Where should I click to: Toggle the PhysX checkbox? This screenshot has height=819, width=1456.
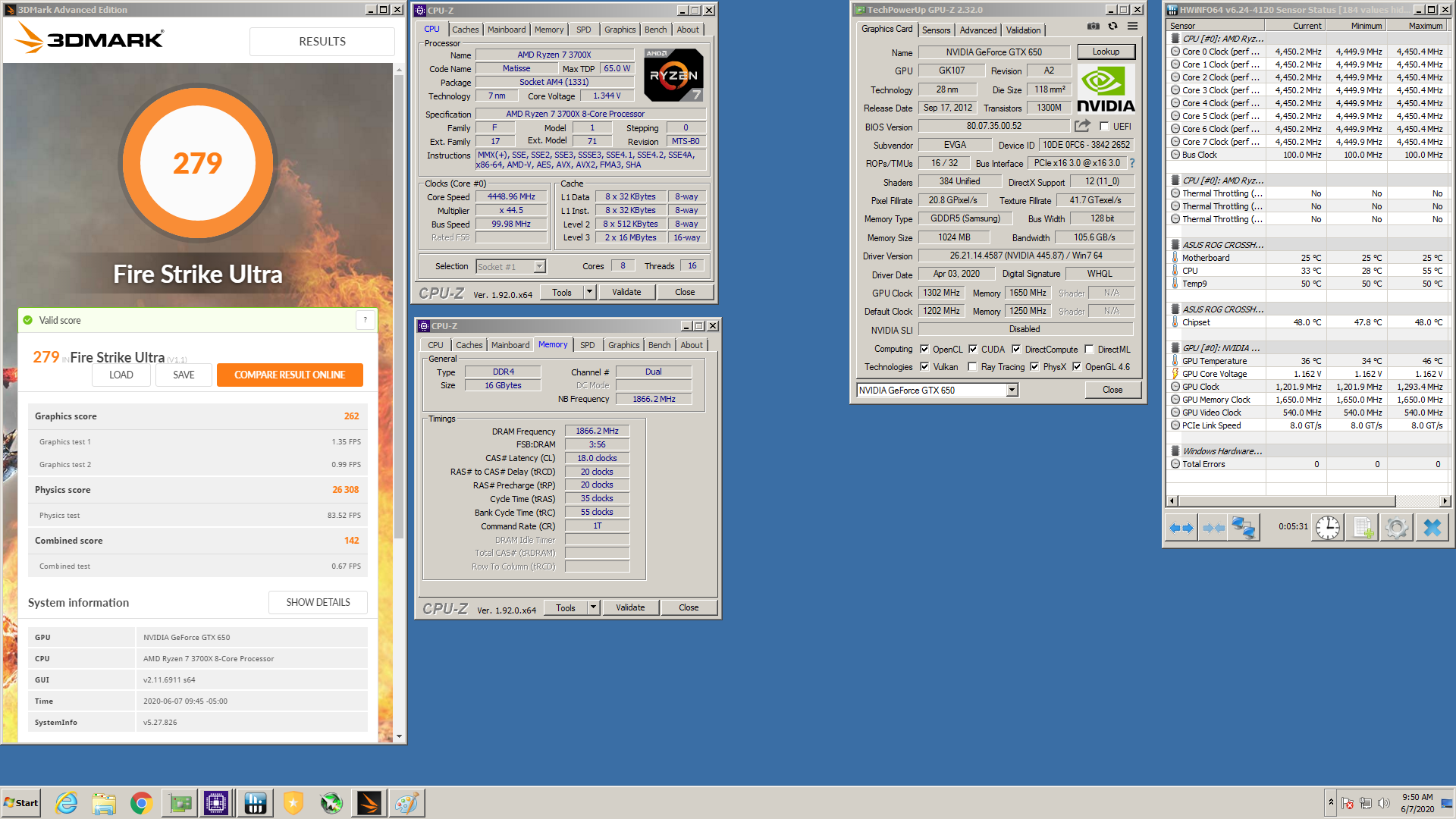[x=1034, y=367]
